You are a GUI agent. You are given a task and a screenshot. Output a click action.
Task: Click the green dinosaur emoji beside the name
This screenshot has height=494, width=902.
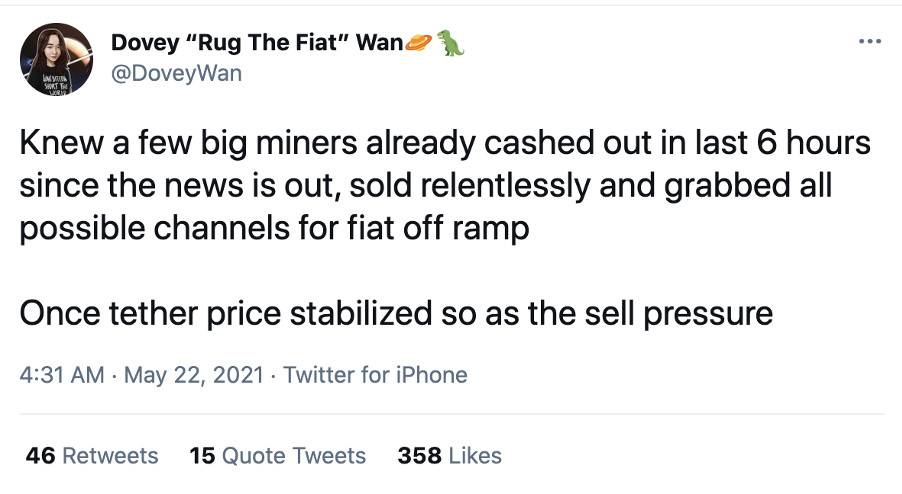451,42
